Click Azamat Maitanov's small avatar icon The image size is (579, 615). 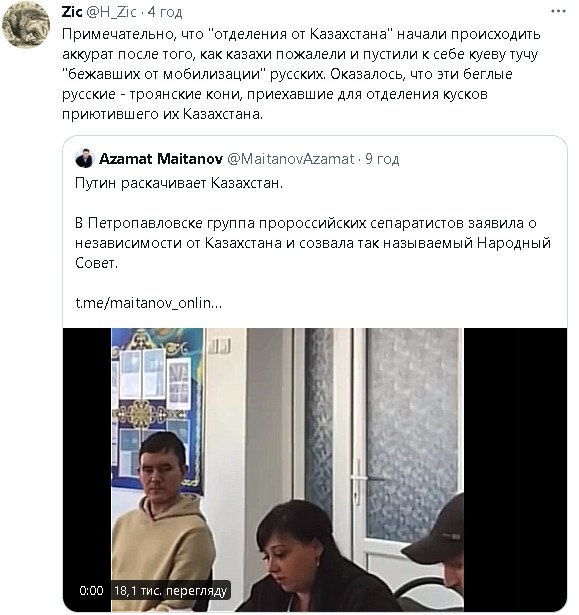coord(84,158)
